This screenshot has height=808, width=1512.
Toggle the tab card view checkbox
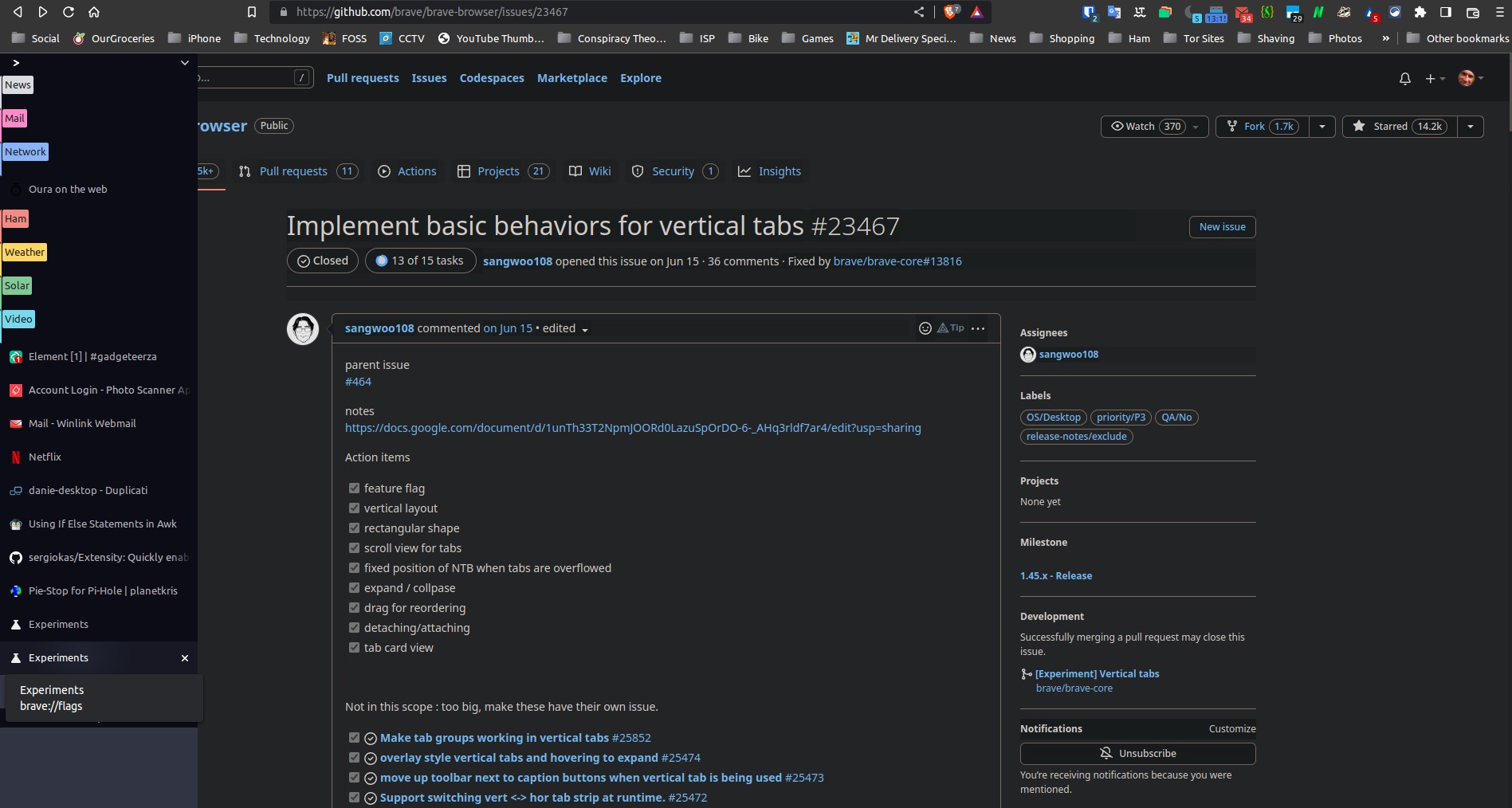[354, 648]
